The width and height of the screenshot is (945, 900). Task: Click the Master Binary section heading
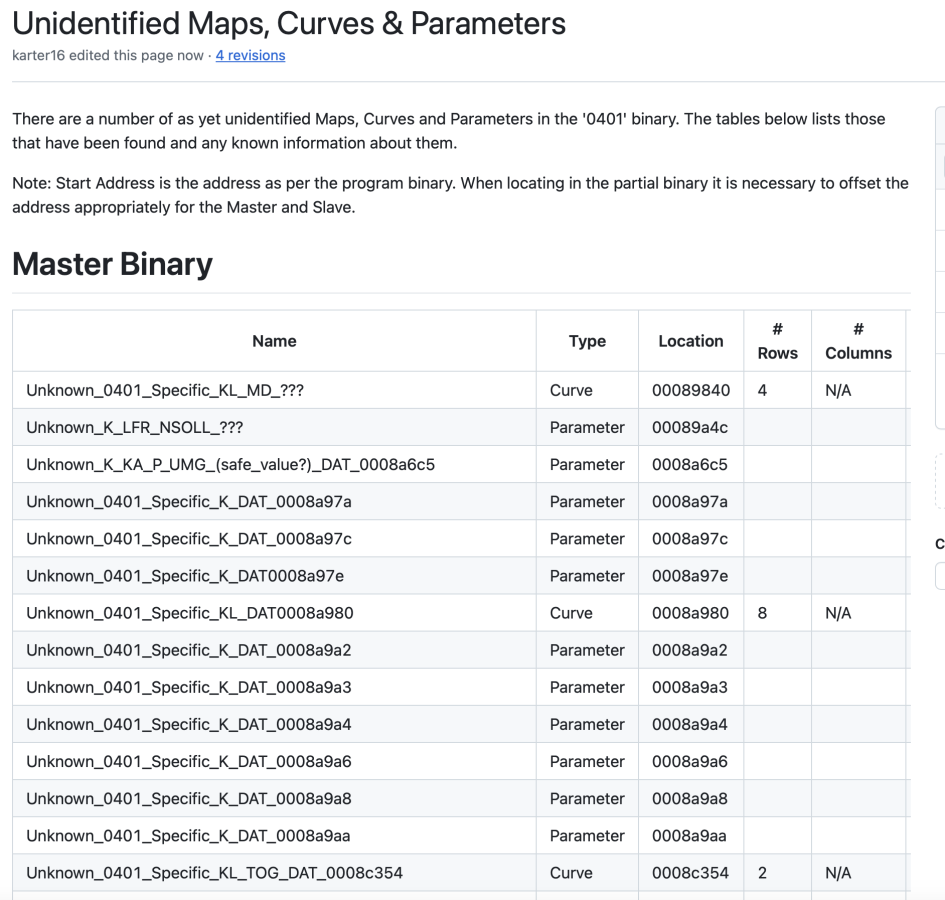click(112, 264)
